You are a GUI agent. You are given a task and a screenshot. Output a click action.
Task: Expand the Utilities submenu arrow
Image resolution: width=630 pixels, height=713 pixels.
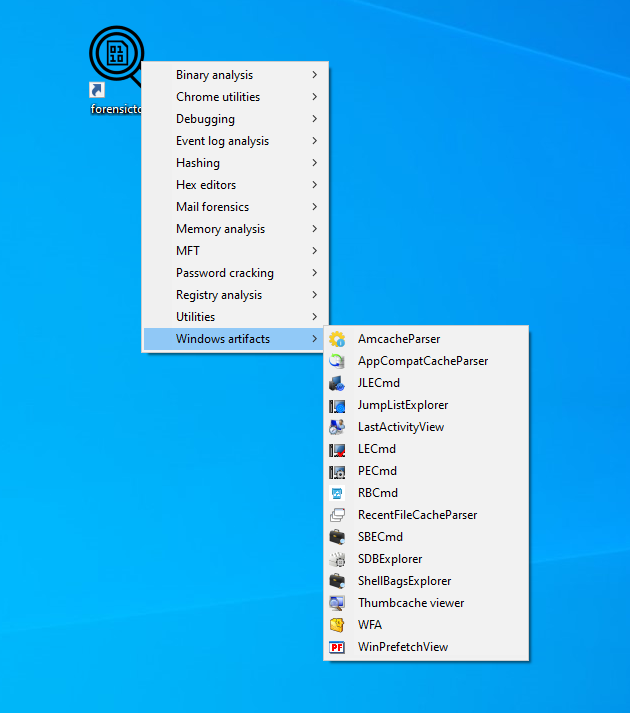(x=315, y=316)
